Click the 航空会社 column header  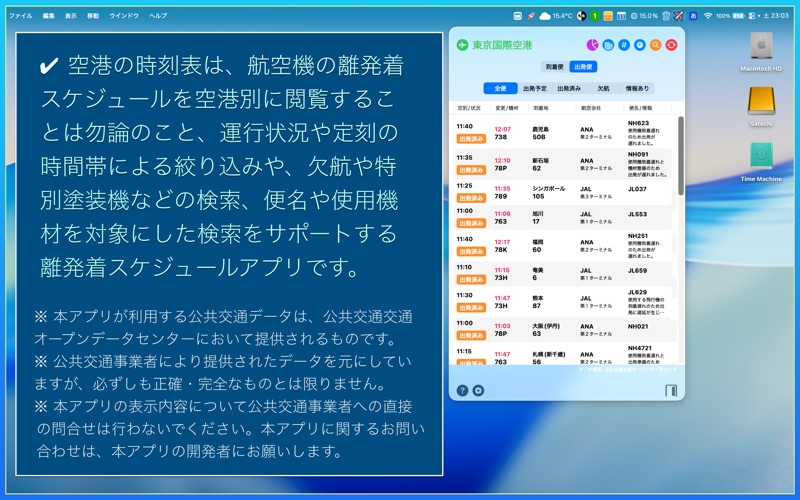[x=591, y=108]
